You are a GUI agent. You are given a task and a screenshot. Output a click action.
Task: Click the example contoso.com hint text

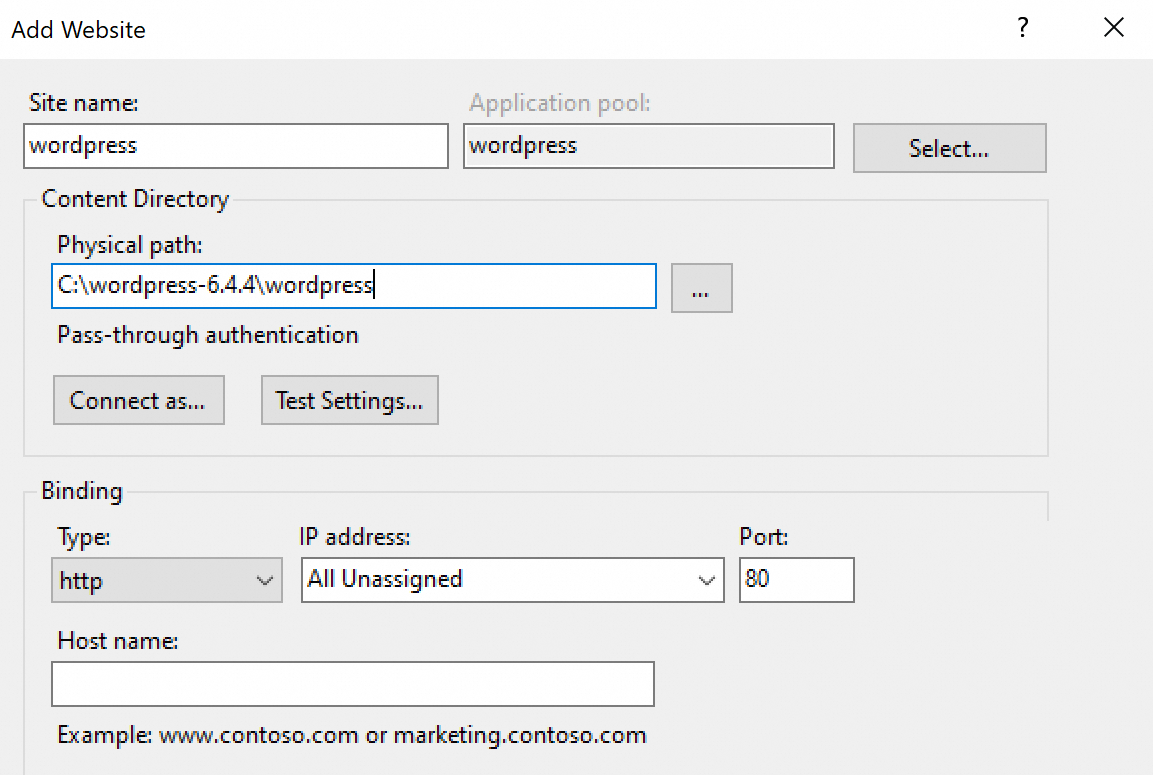(352, 736)
